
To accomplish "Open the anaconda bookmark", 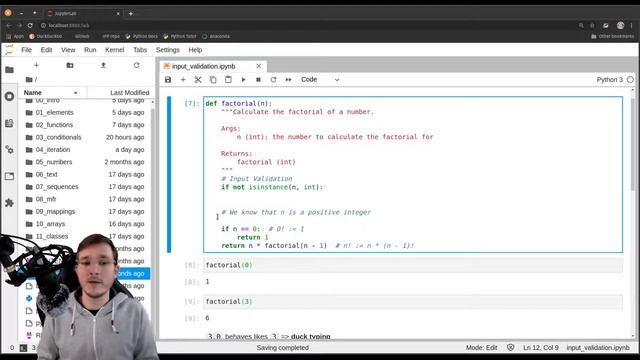I will 216,36.
